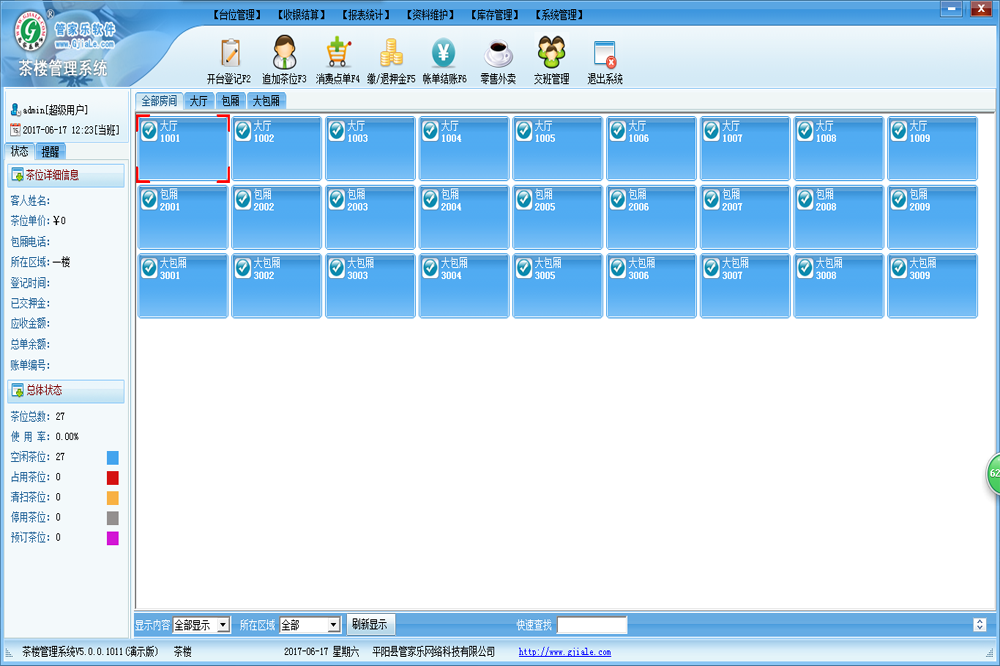Click the checkmark icon on 大厅 1007
Screen dimensions: 1000x666
click(x=712, y=131)
